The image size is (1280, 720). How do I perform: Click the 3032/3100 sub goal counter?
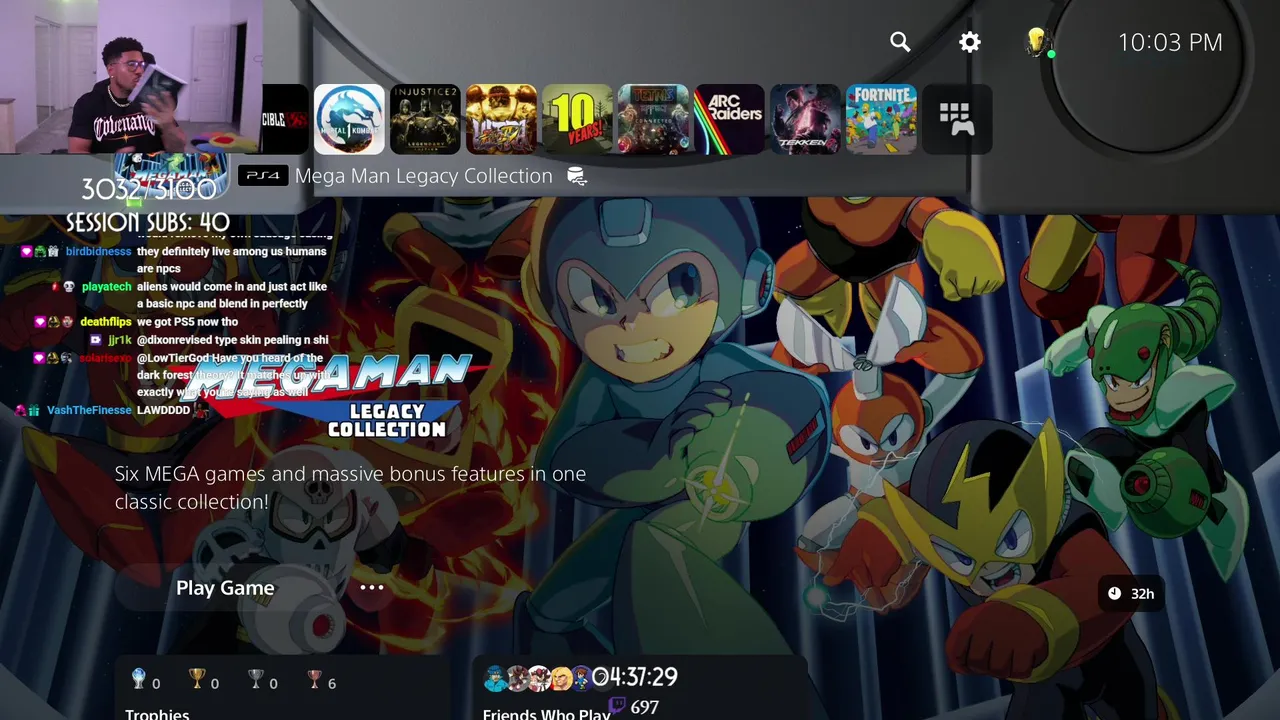coord(149,189)
